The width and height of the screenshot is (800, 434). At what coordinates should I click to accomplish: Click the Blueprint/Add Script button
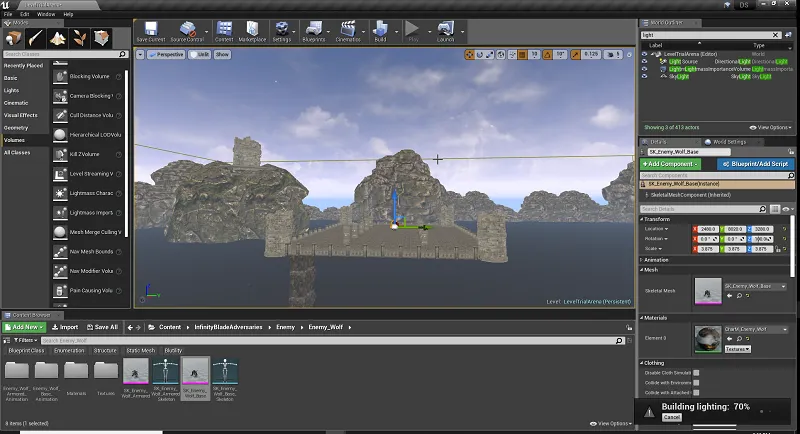pos(756,164)
